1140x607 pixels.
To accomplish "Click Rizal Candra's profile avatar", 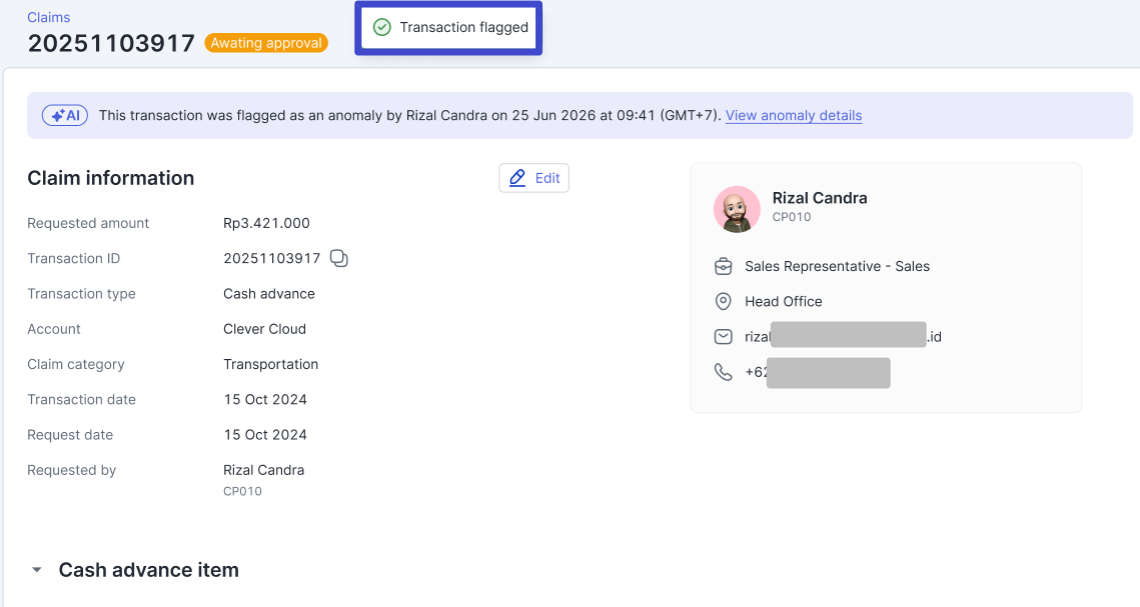I will [737, 209].
